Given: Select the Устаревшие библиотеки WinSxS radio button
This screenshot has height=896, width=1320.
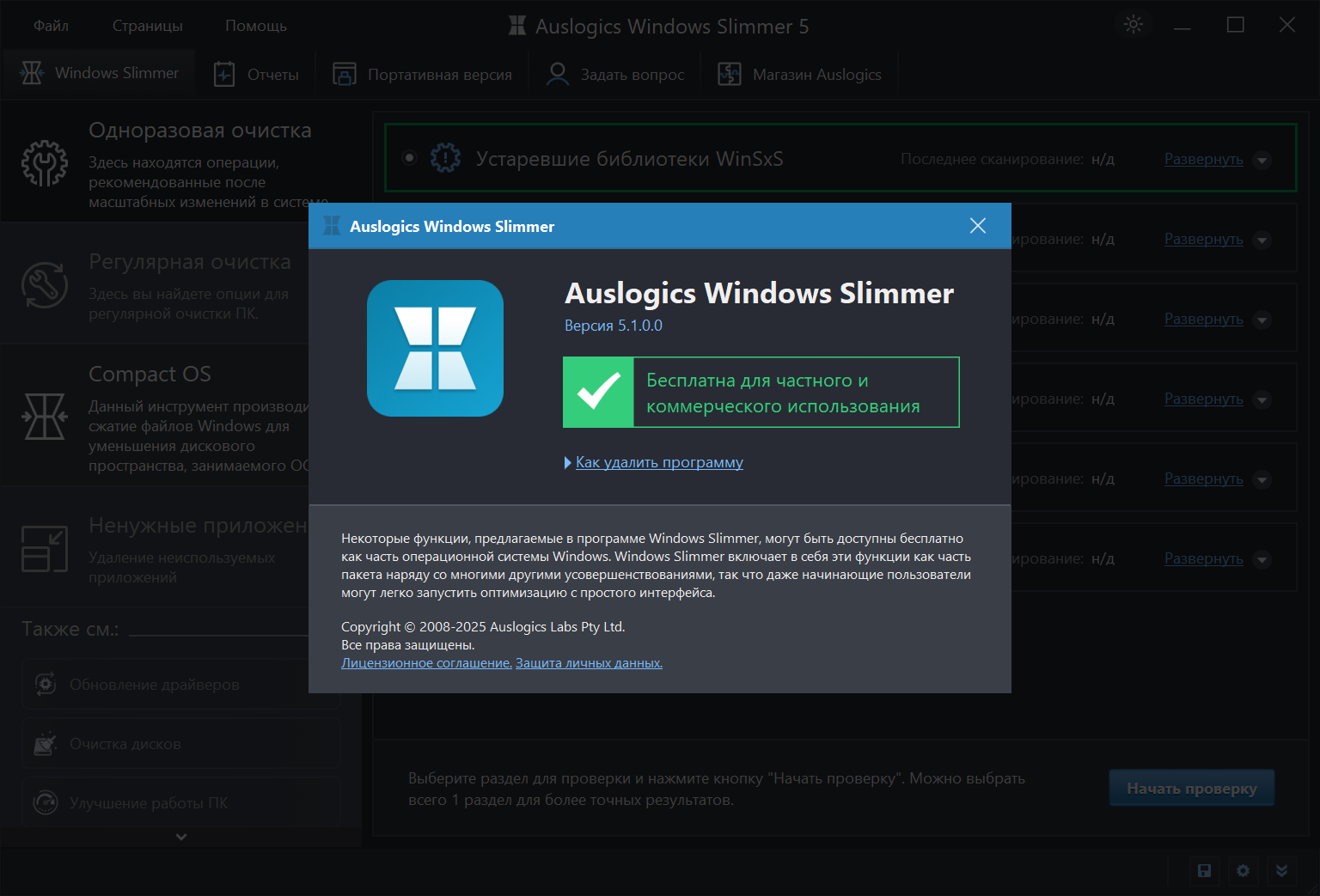Looking at the screenshot, I should click(409, 158).
